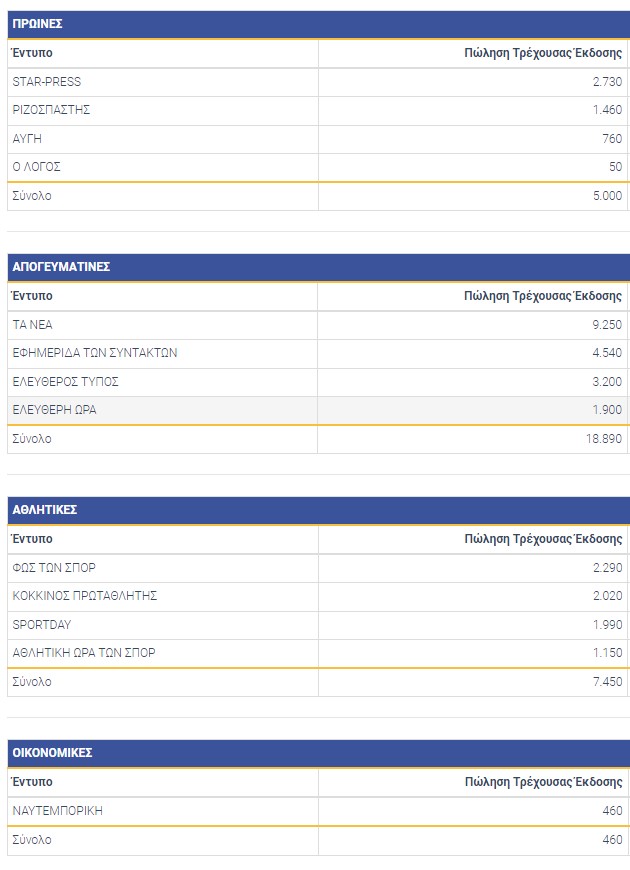The image size is (630, 870).
Task: Click the ΤΑ ΝΕΑ newspaper row
Action: tap(33, 325)
